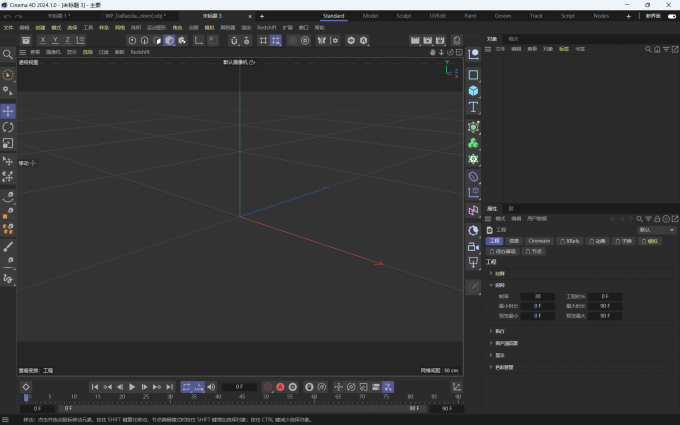Select Polygons mode icon

pyautogui.click(x=157, y=40)
